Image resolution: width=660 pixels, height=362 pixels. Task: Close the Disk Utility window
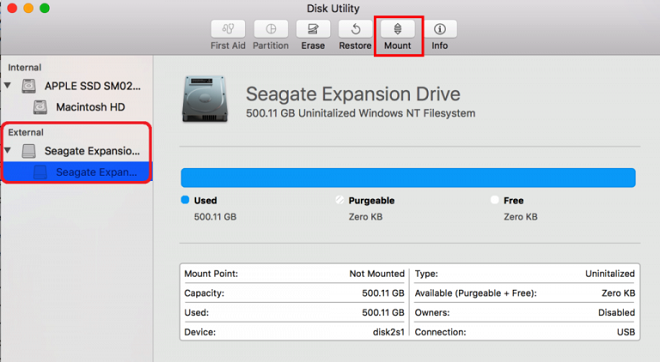(12, 8)
